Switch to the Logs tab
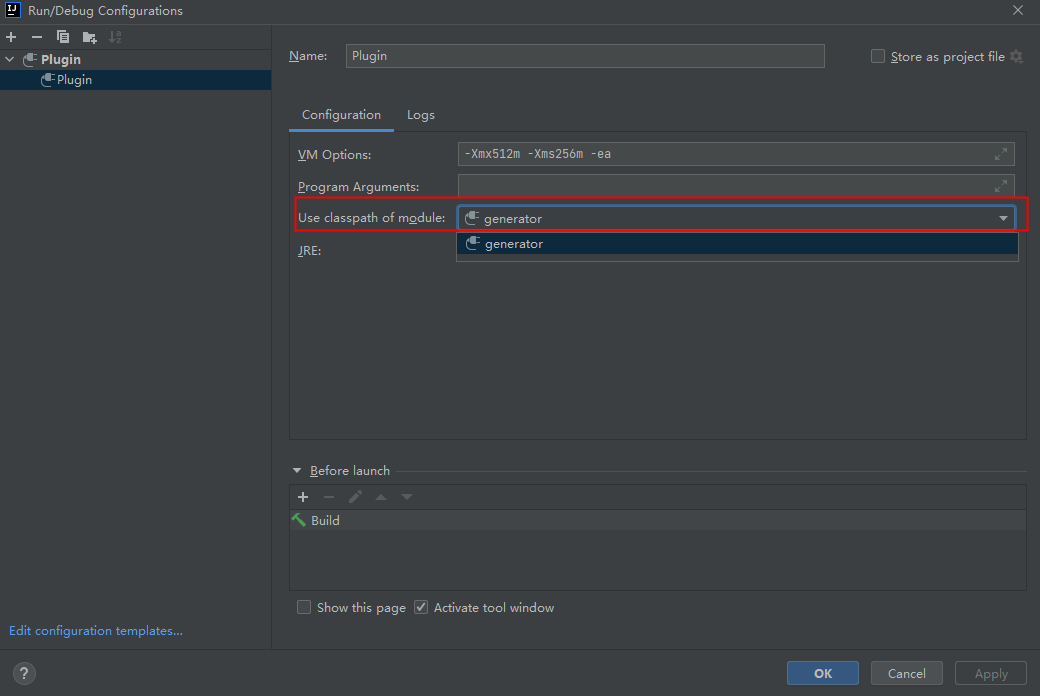This screenshot has width=1040, height=696. [421, 115]
